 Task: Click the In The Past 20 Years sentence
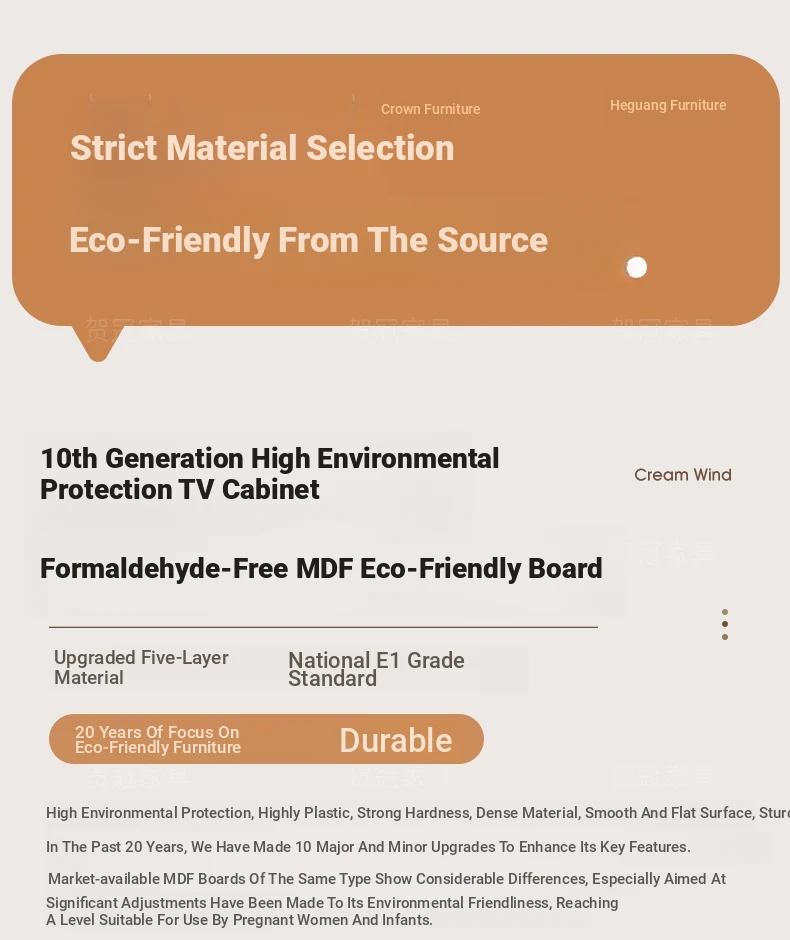tap(368, 847)
